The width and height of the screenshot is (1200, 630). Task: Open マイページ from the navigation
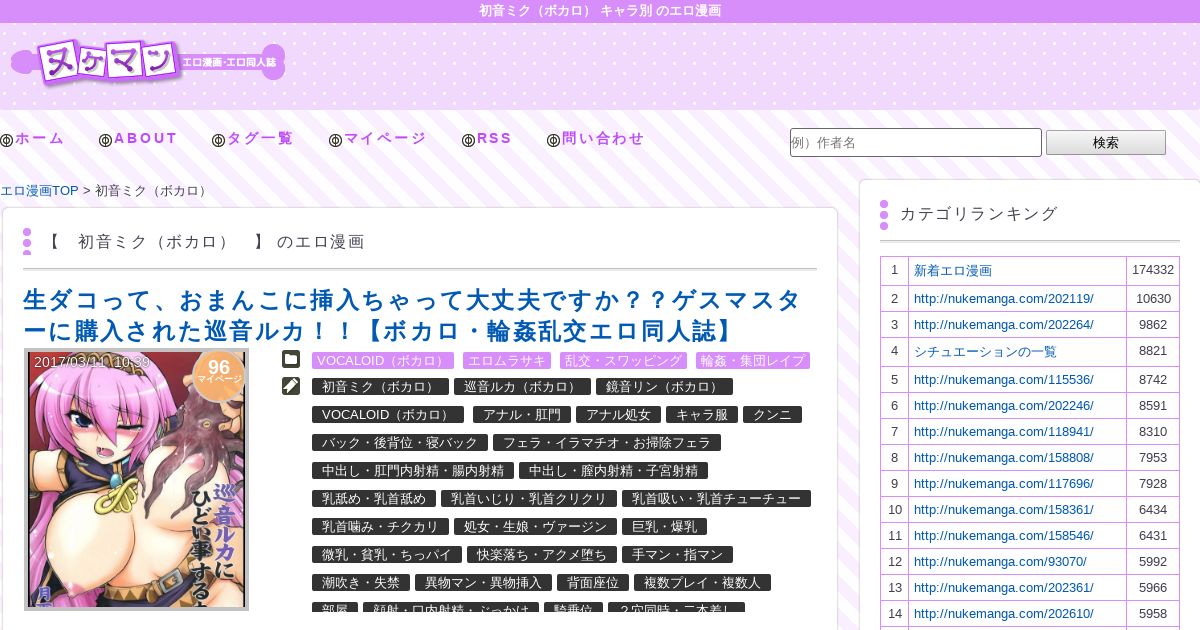tap(378, 139)
